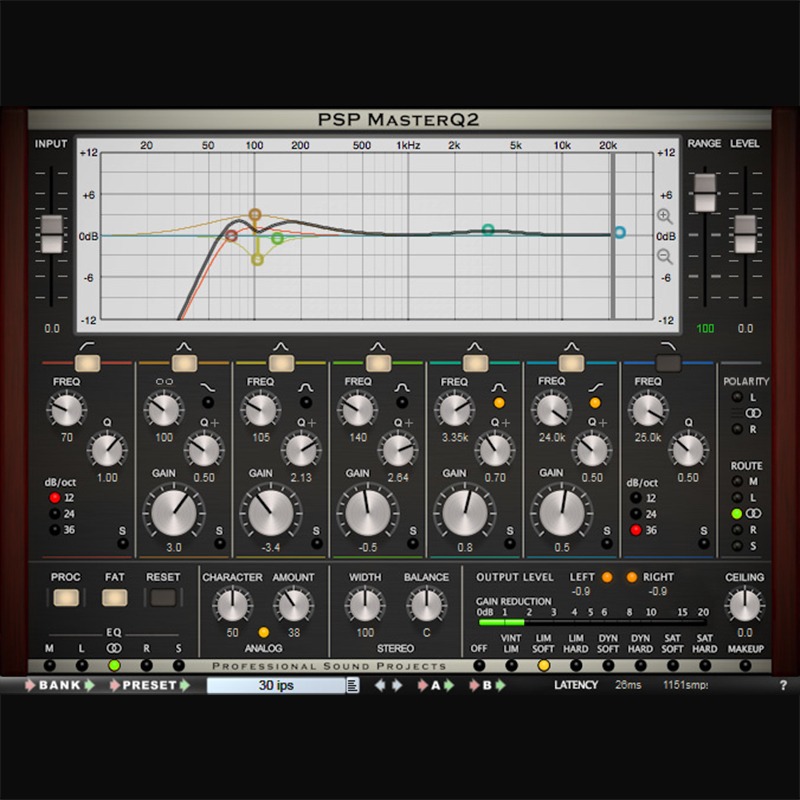
Task: Go to previous bank with red arrow
Action: pyautogui.click(x=31, y=685)
